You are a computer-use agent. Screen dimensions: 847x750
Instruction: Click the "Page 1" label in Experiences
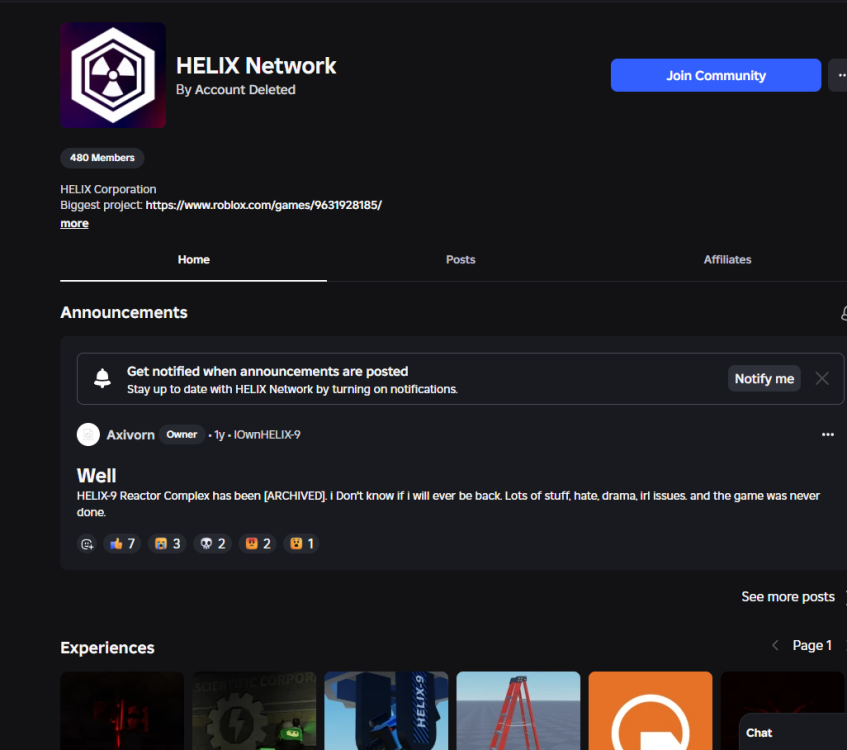point(812,645)
